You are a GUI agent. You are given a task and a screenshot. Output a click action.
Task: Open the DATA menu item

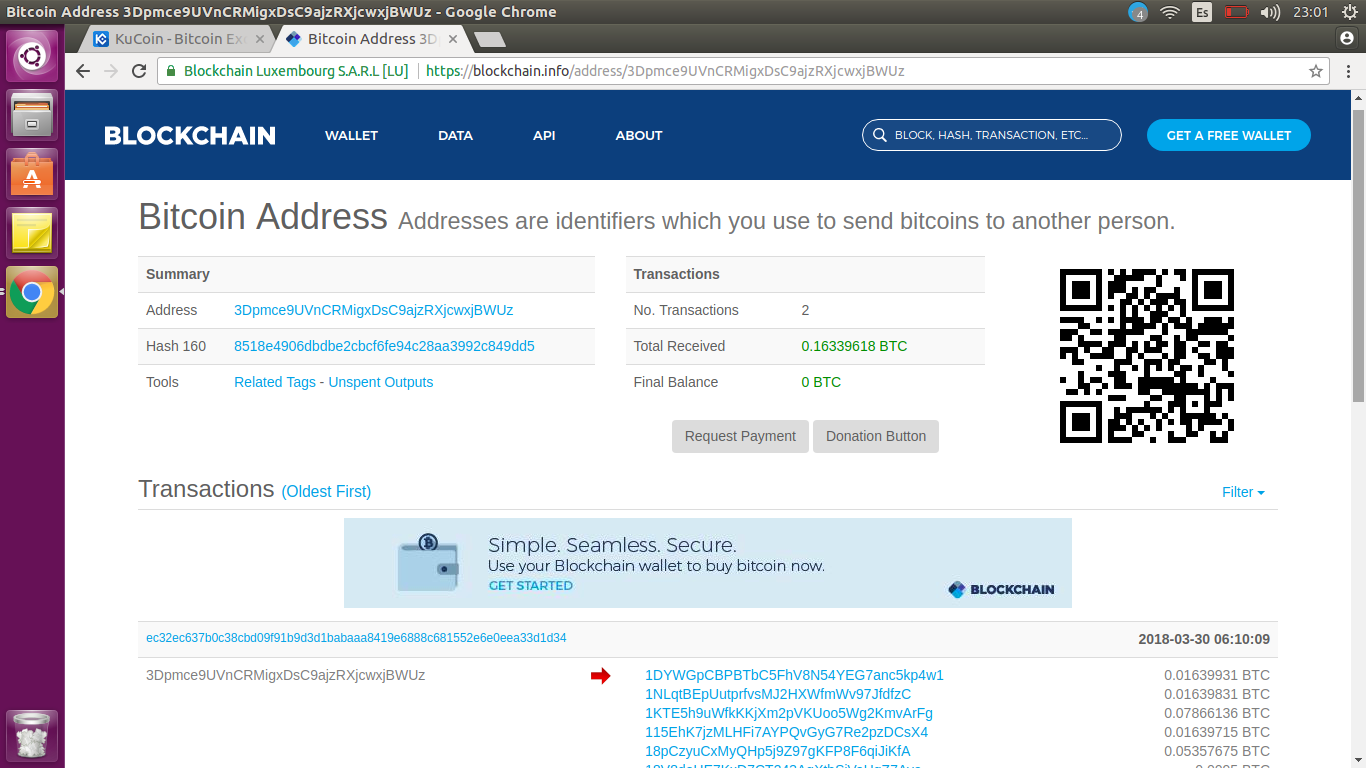(x=455, y=135)
